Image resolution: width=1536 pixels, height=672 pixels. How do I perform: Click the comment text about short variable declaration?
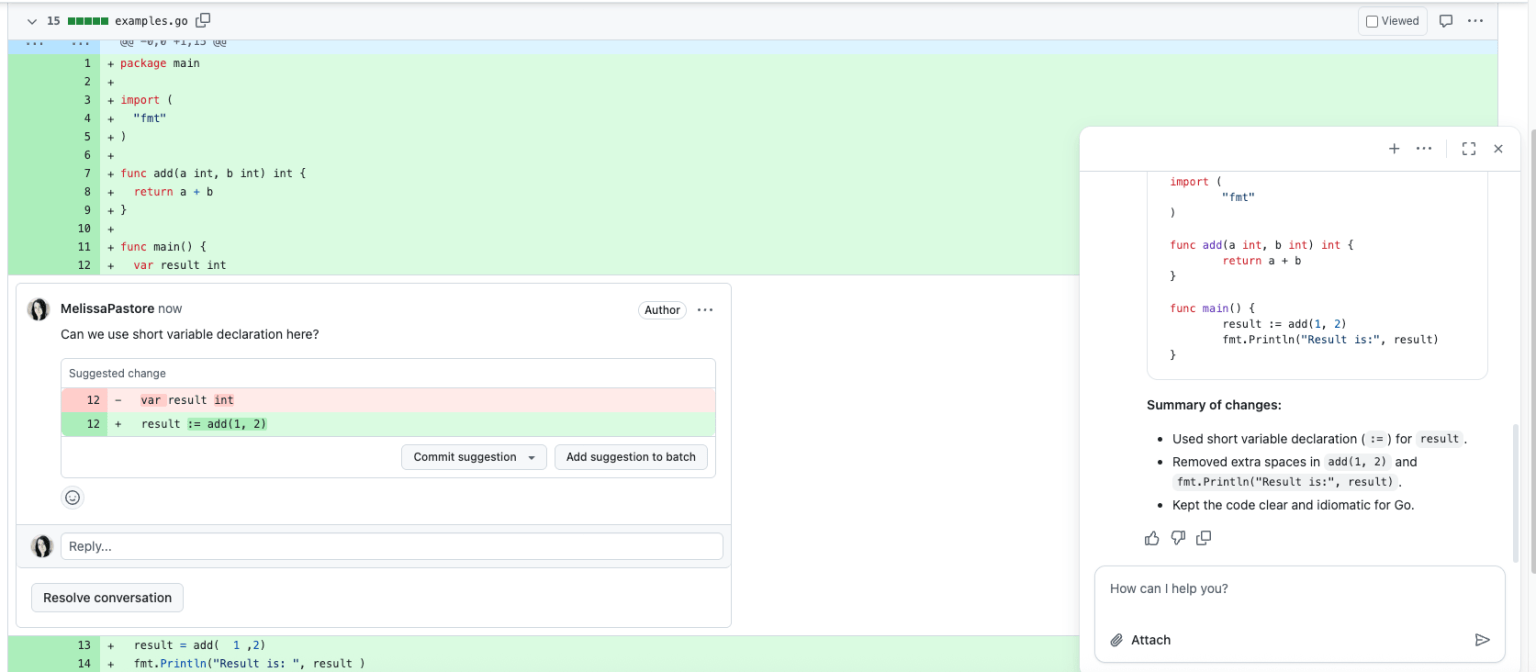click(x=190, y=334)
